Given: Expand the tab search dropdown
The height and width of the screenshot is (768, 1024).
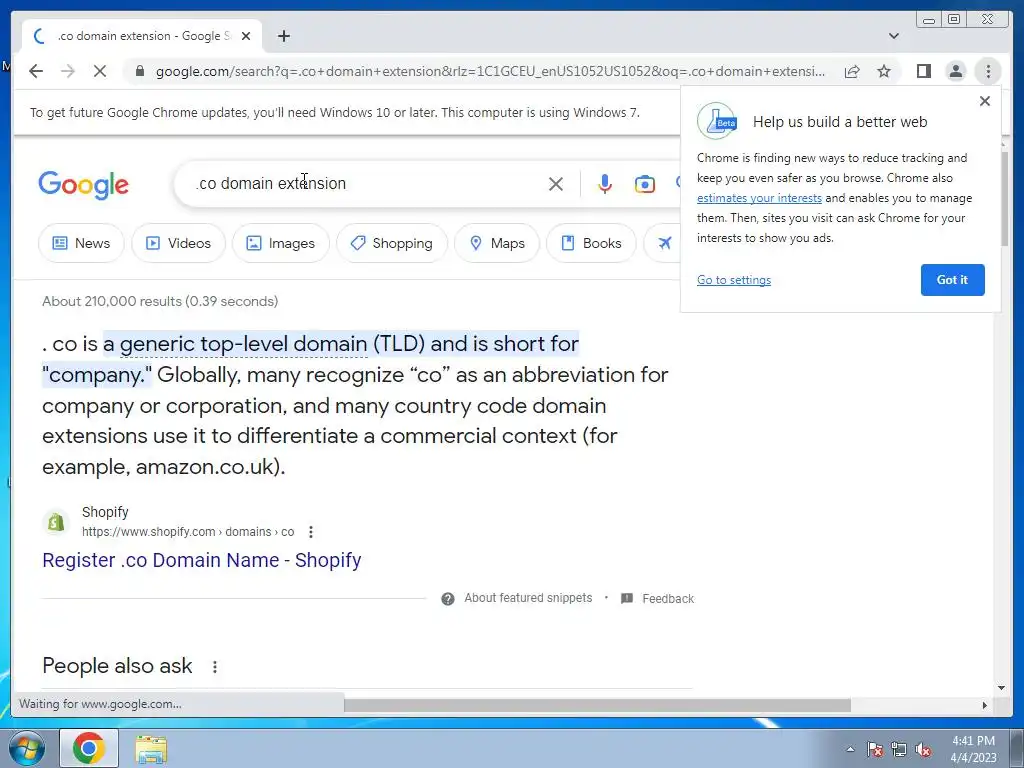Looking at the screenshot, I should coord(893,36).
